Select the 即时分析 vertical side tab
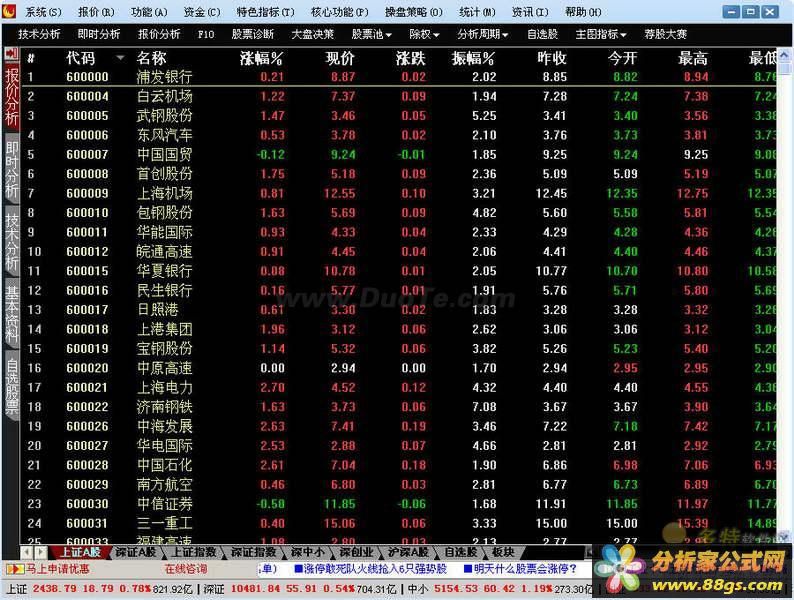The height and width of the screenshot is (600, 794). tap(12, 169)
